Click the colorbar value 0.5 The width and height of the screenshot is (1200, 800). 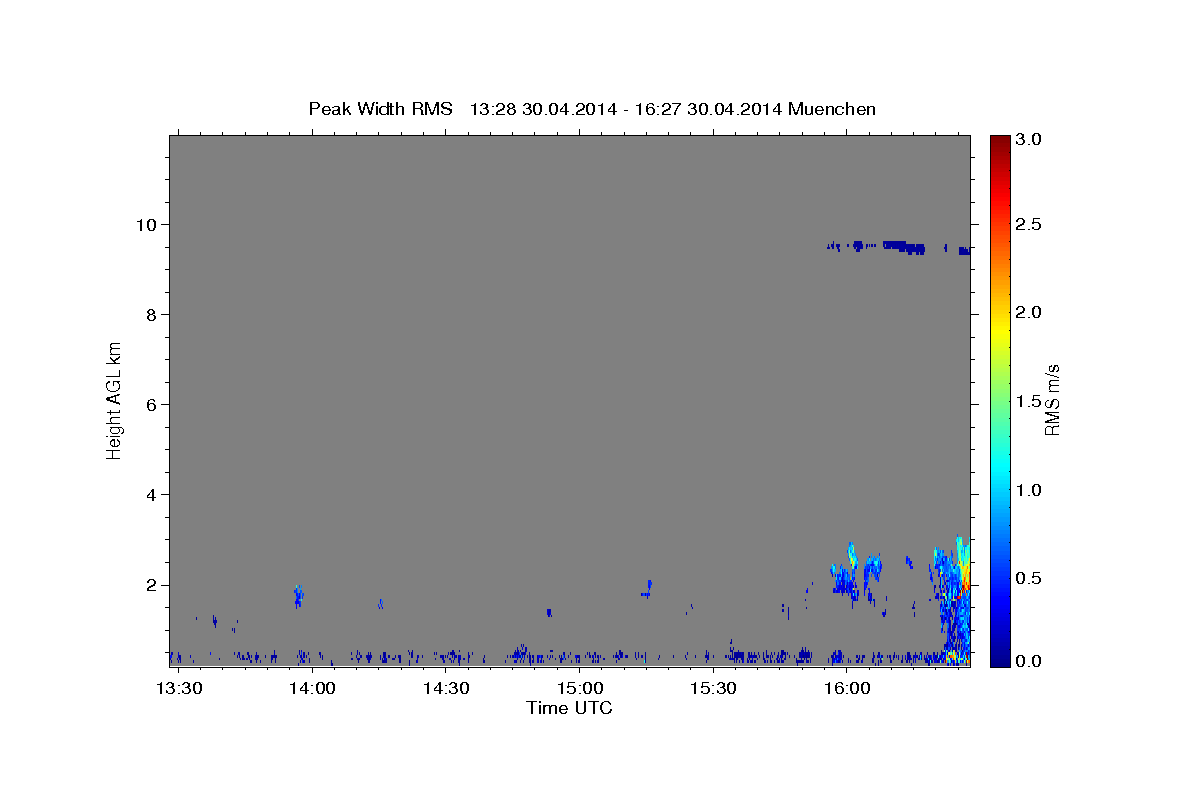[1029, 578]
